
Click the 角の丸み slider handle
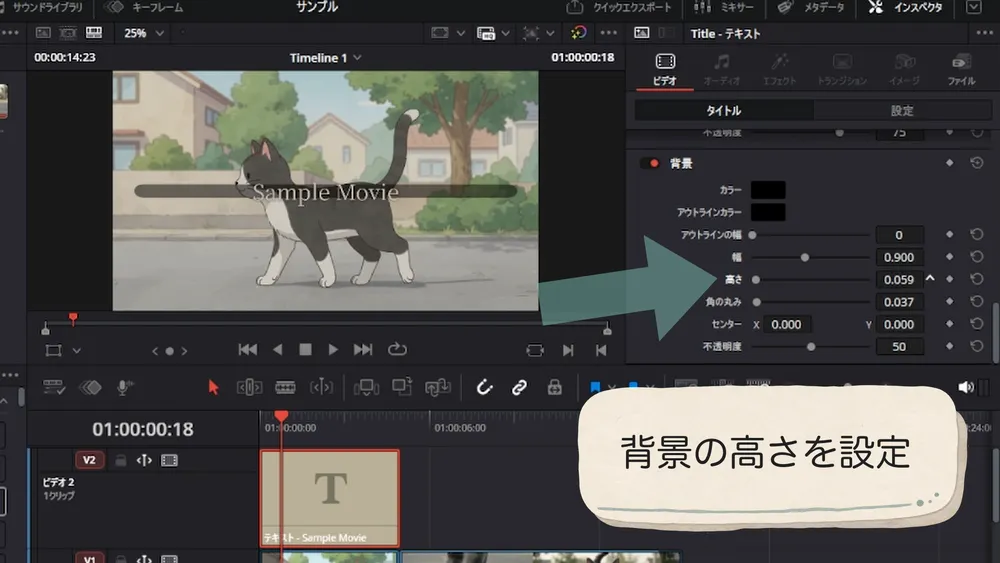[x=756, y=302]
